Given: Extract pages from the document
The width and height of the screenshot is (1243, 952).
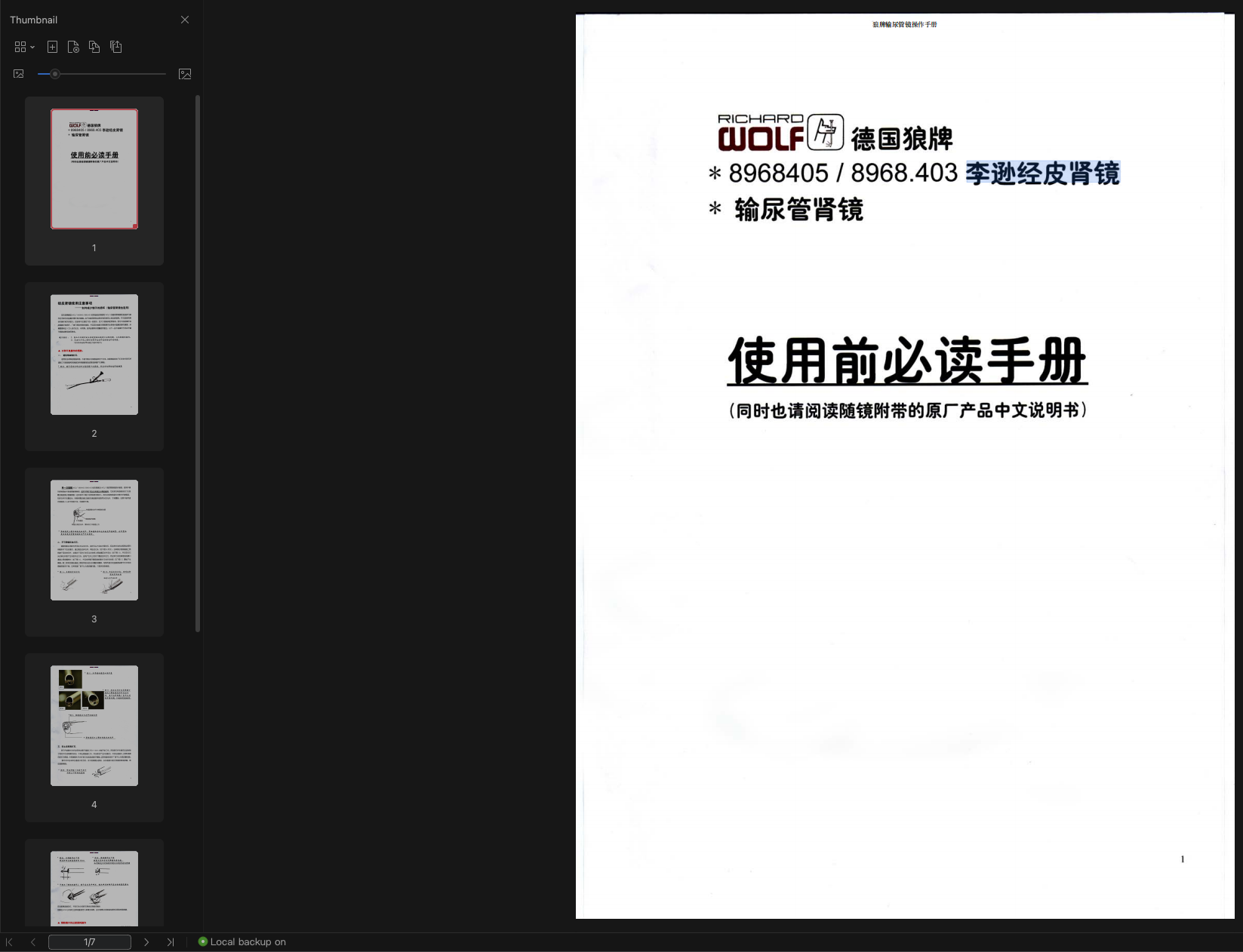Looking at the screenshot, I should click(x=115, y=46).
